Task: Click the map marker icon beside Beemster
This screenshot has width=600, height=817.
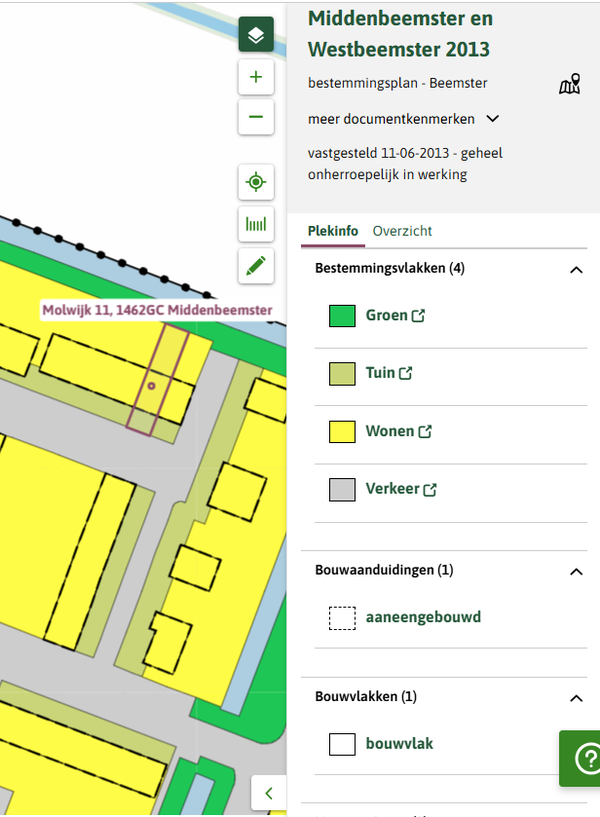Action: point(569,85)
